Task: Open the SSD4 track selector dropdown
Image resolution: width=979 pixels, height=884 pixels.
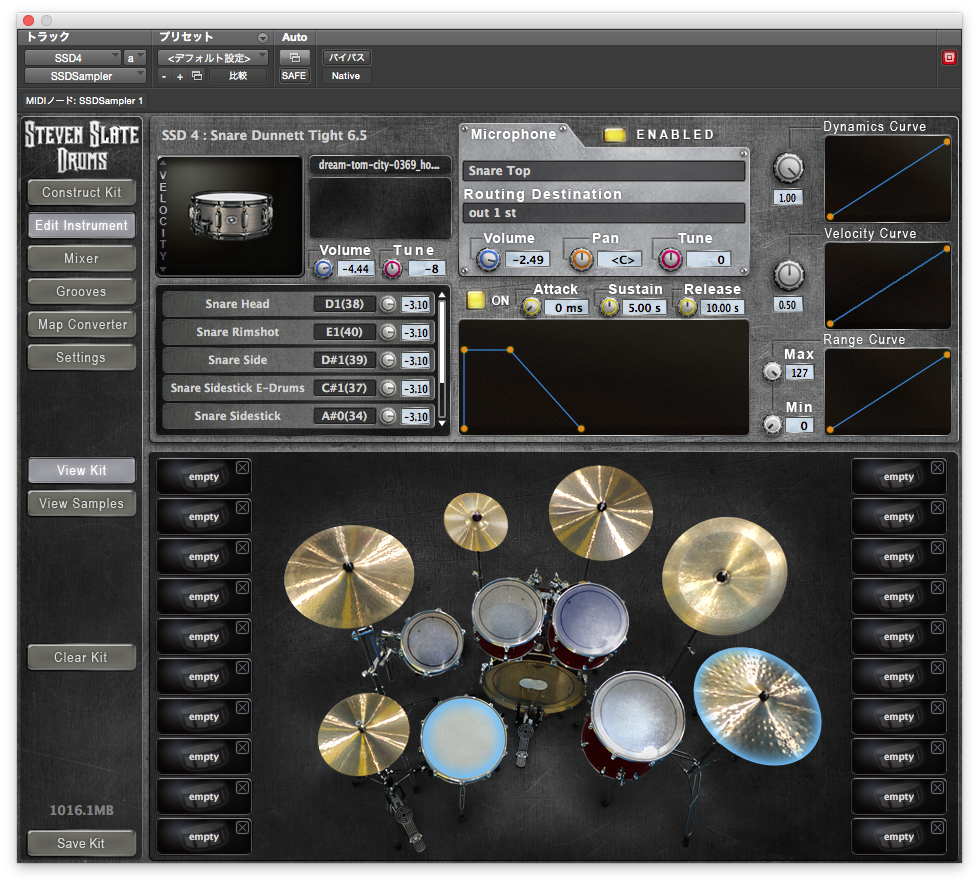Action: point(72,58)
